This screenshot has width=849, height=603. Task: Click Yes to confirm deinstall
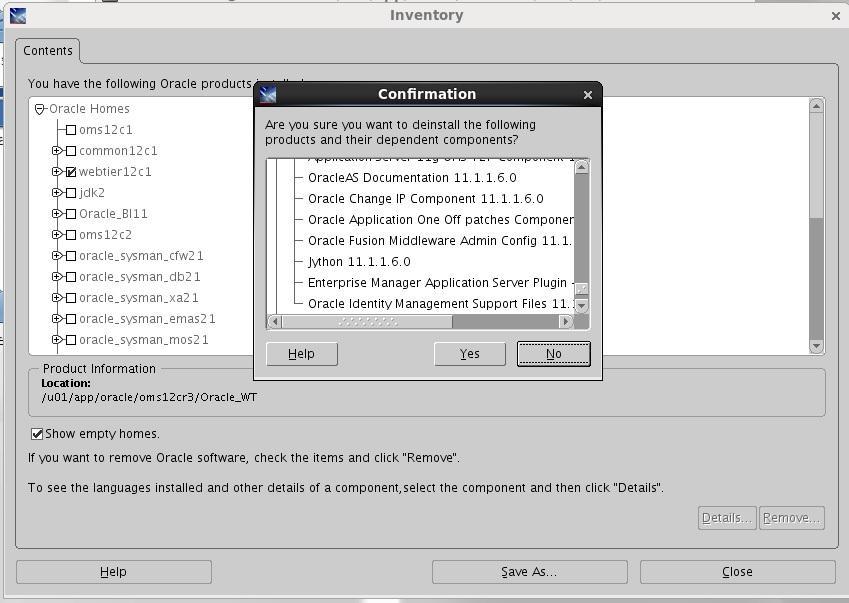[469, 354]
